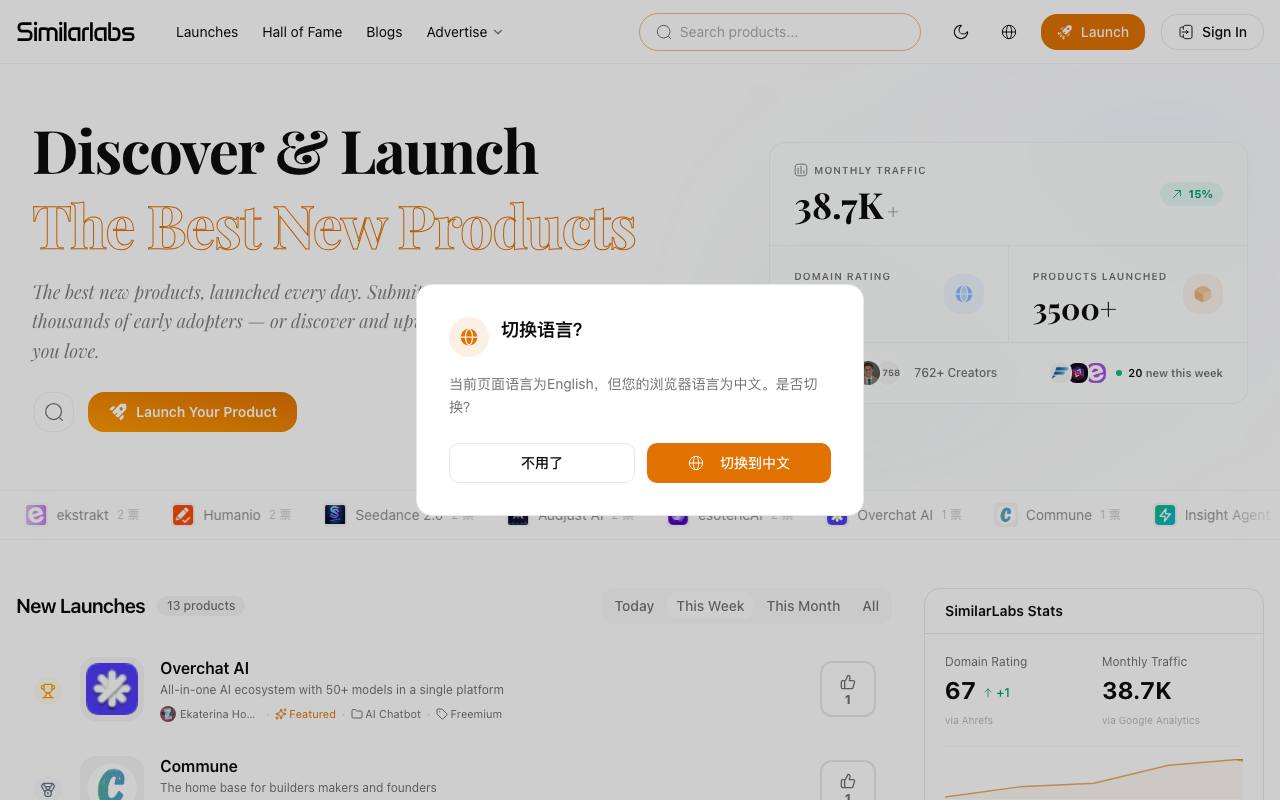Click the Monthly Traffic chart icon
This screenshot has width=1280, height=800.
[801, 170]
